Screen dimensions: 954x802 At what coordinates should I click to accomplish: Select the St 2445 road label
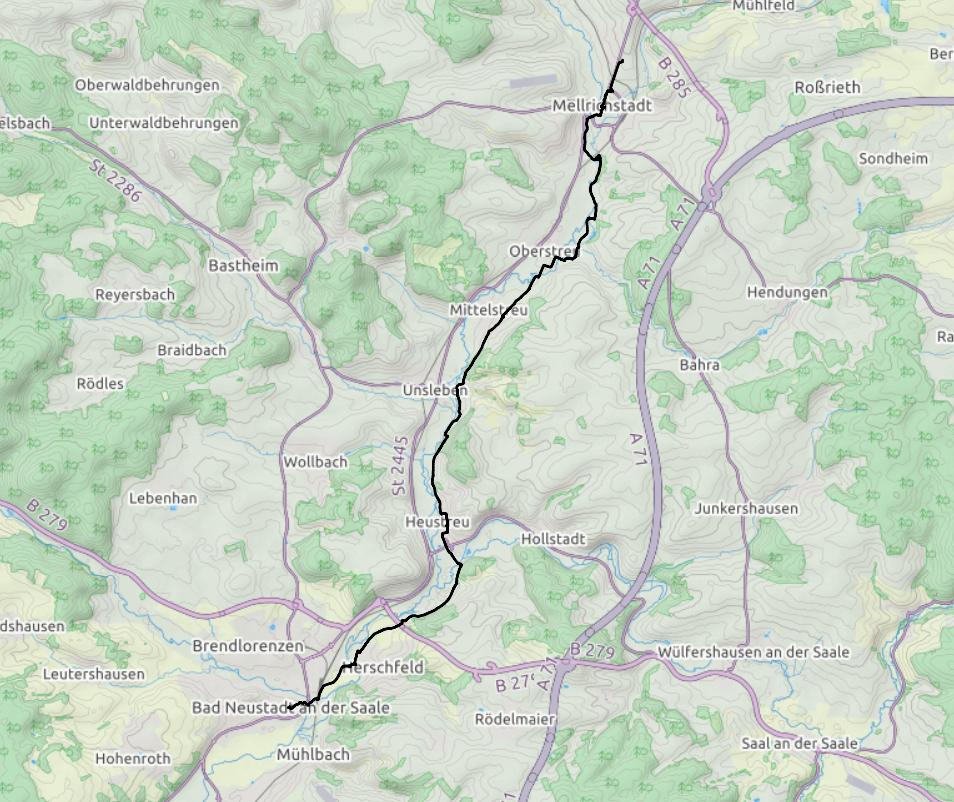click(x=399, y=466)
